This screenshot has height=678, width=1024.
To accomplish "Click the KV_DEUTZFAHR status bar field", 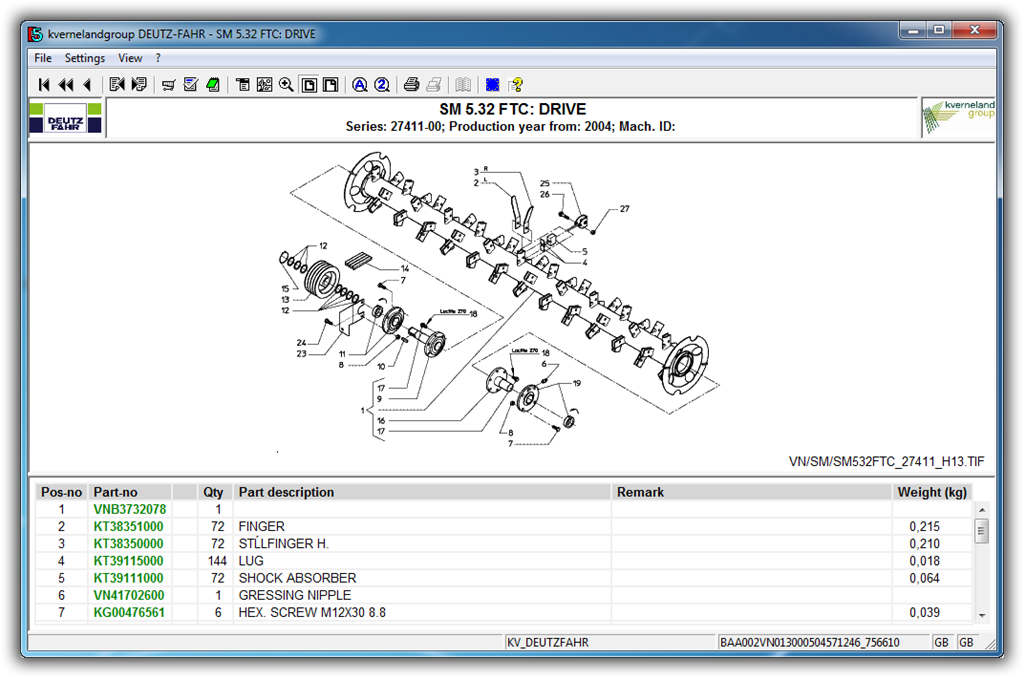I will tap(611, 642).
